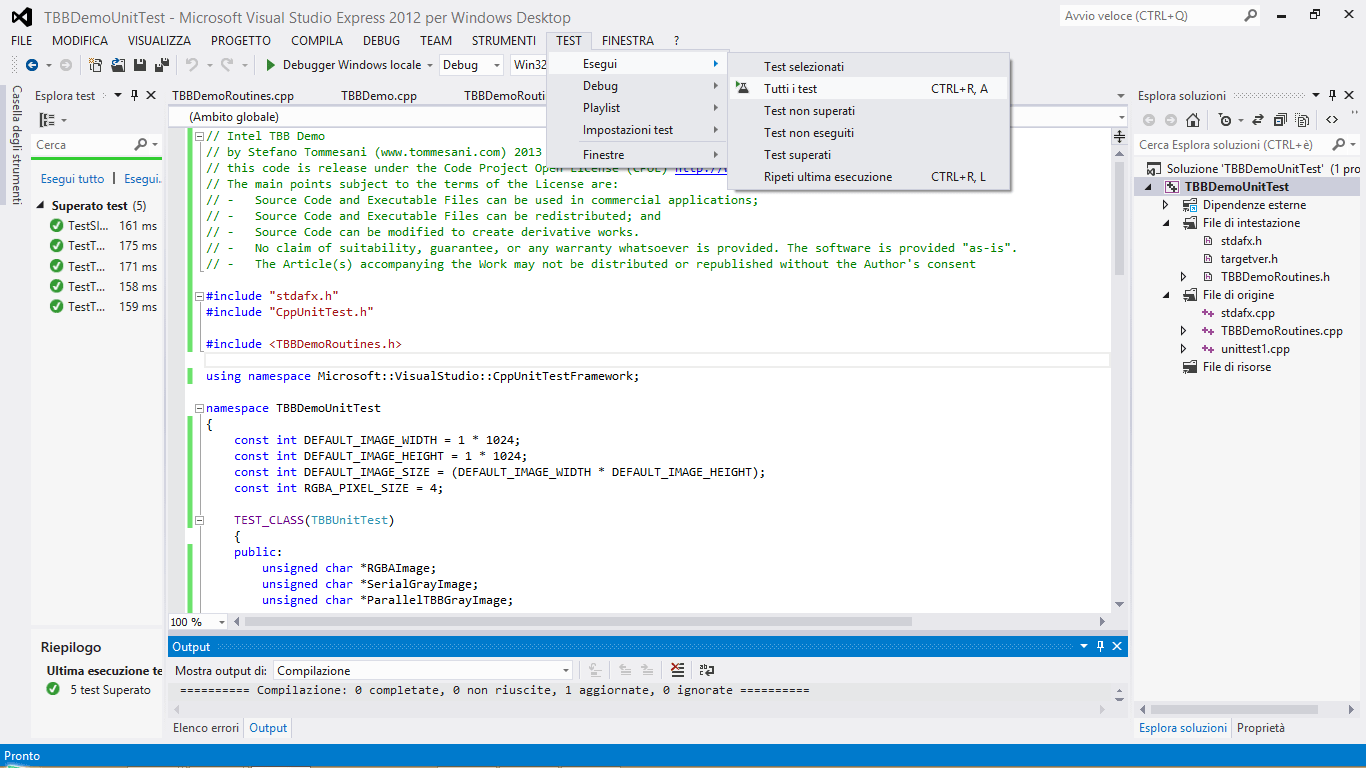Click the view code icon in Esplora soluzioni
1366x768 pixels.
point(1332,120)
